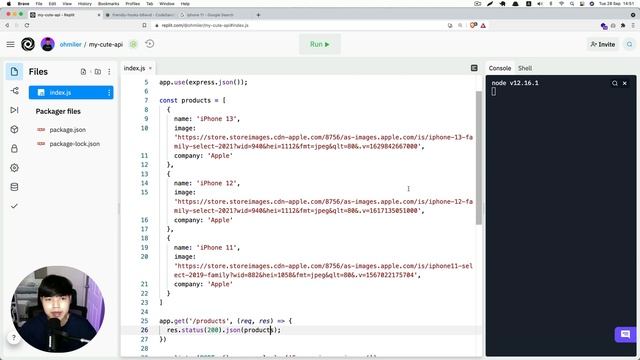Click the macOS Apple menu
640x360 pixels.
[9, 4]
